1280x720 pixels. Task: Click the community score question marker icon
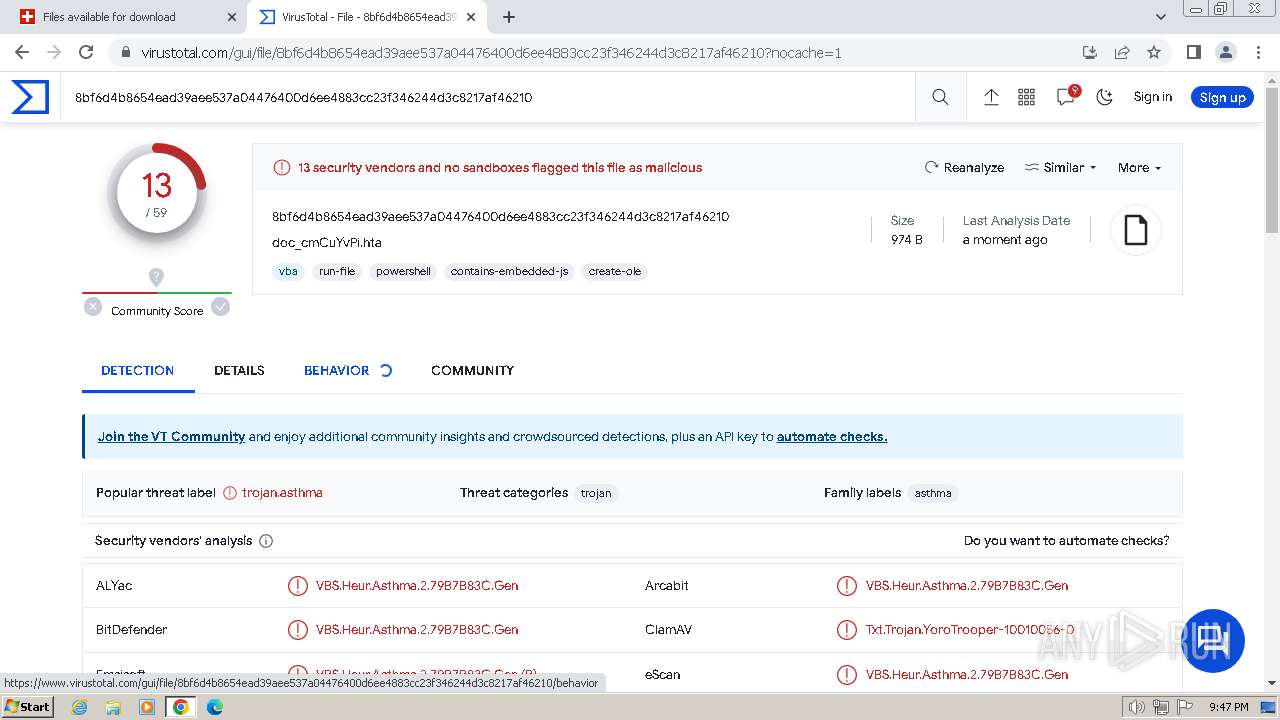click(x=156, y=277)
